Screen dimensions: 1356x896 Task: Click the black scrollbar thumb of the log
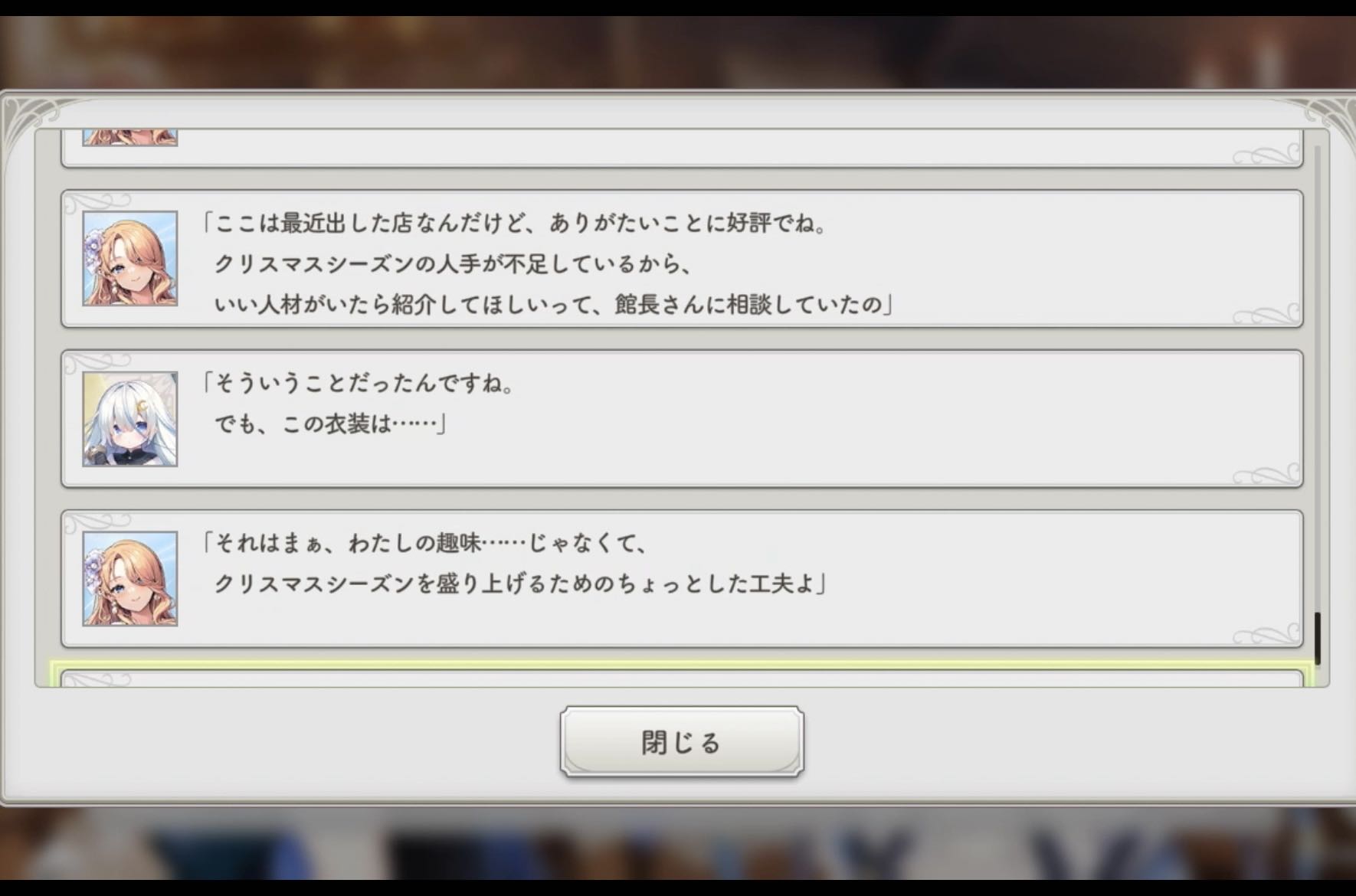[x=1318, y=638]
